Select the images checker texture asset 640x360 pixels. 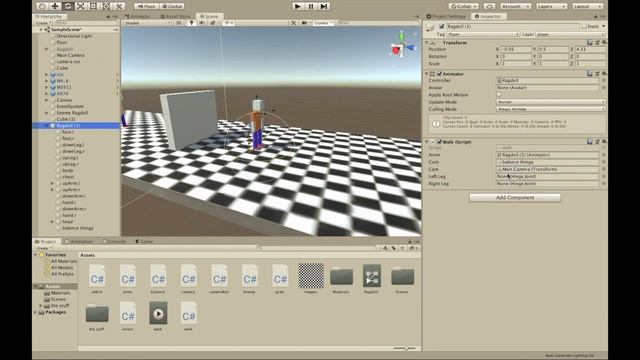pyautogui.click(x=311, y=279)
